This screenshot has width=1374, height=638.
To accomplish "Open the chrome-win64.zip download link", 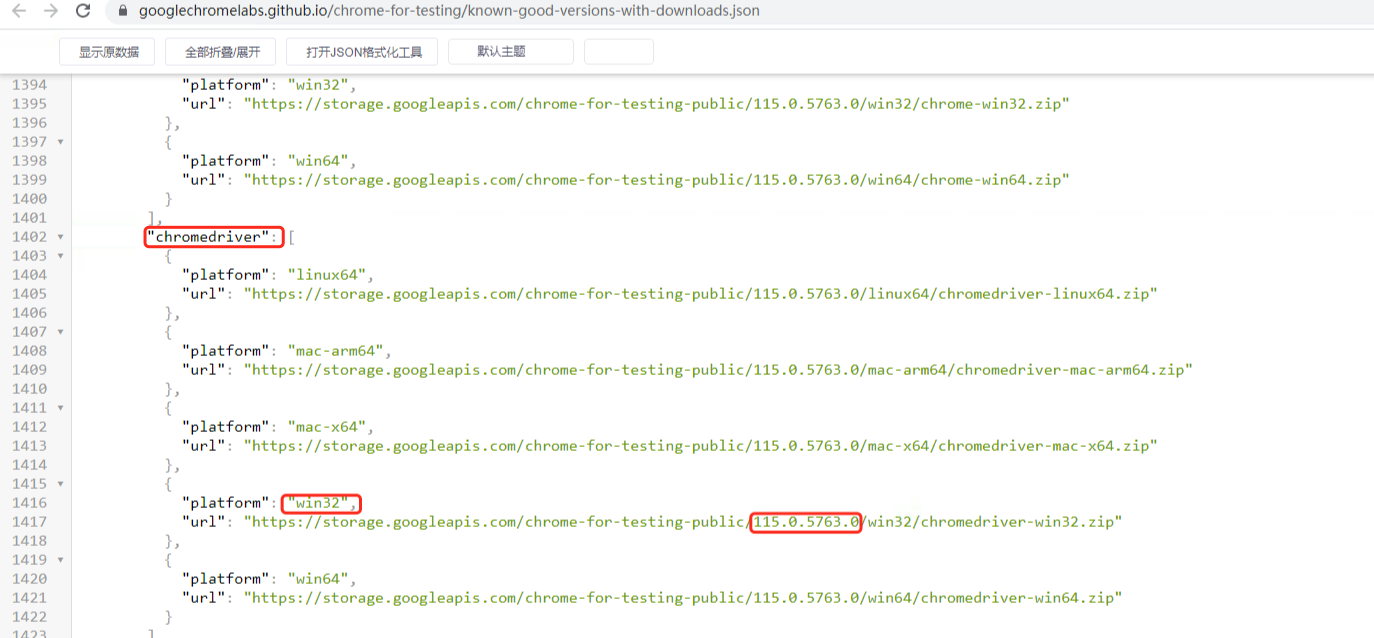I will tap(655, 179).
